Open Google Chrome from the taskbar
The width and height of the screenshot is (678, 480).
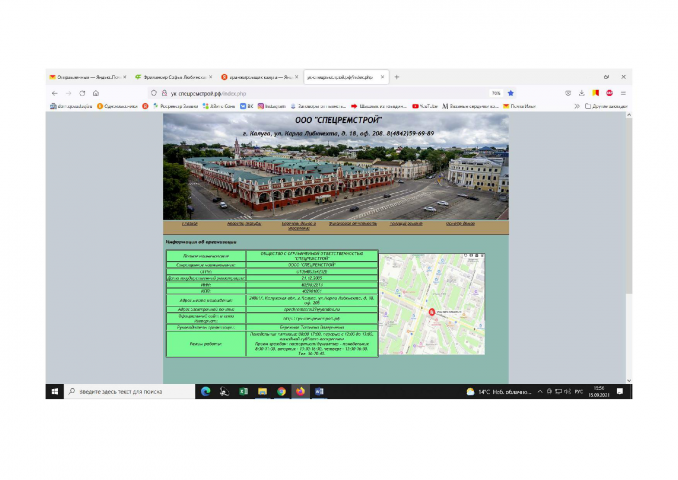click(281, 391)
